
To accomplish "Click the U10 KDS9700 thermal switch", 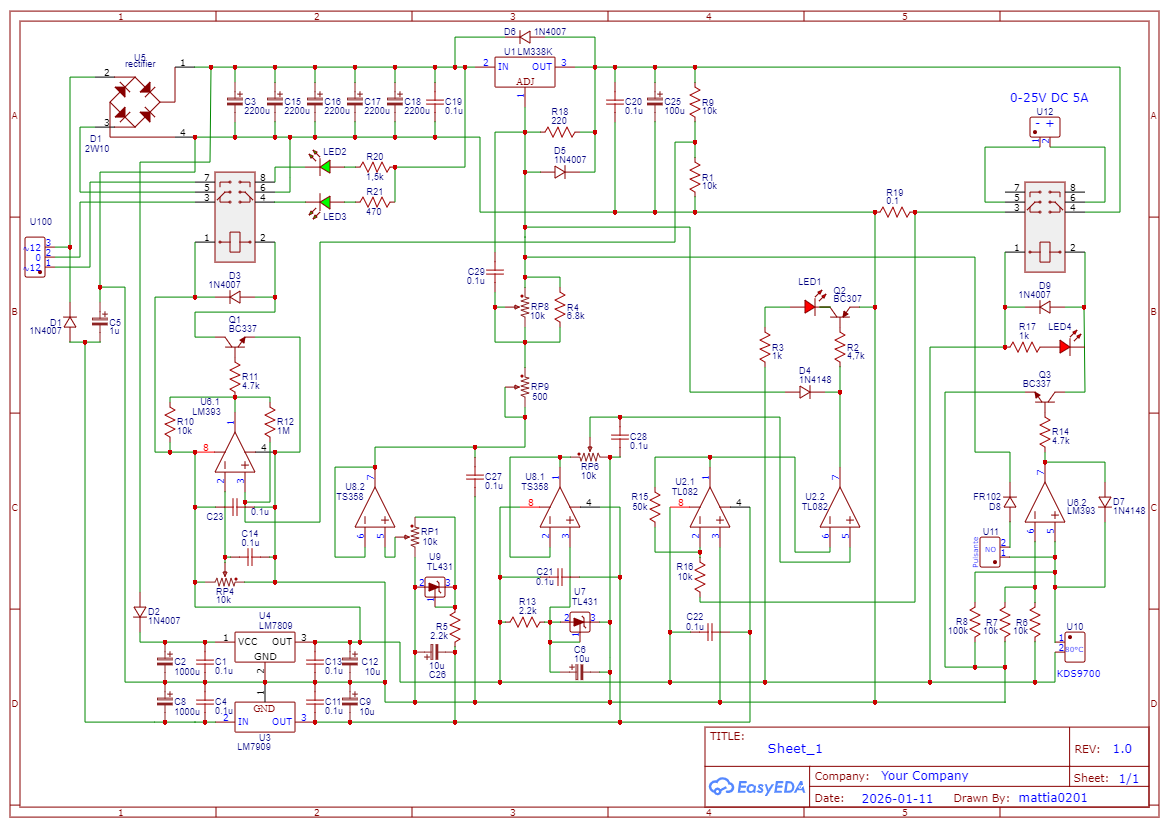I will (1071, 643).
